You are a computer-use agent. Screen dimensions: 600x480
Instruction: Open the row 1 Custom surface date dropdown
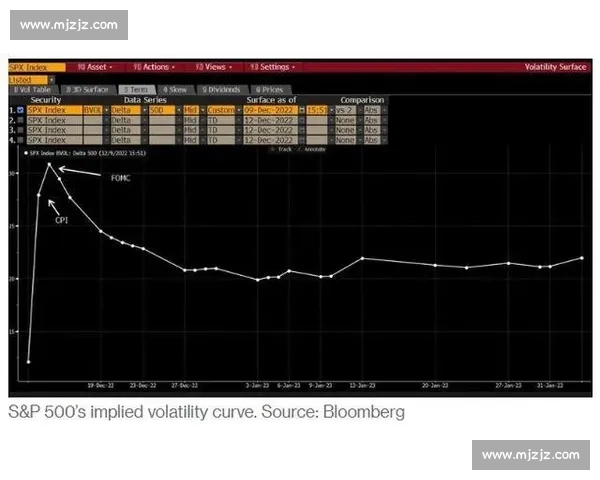click(x=223, y=110)
